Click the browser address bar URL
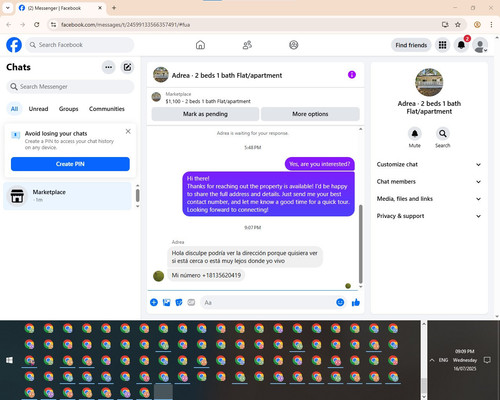This screenshot has height=400, width=500. pyautogui.click(x=125, y=25)
